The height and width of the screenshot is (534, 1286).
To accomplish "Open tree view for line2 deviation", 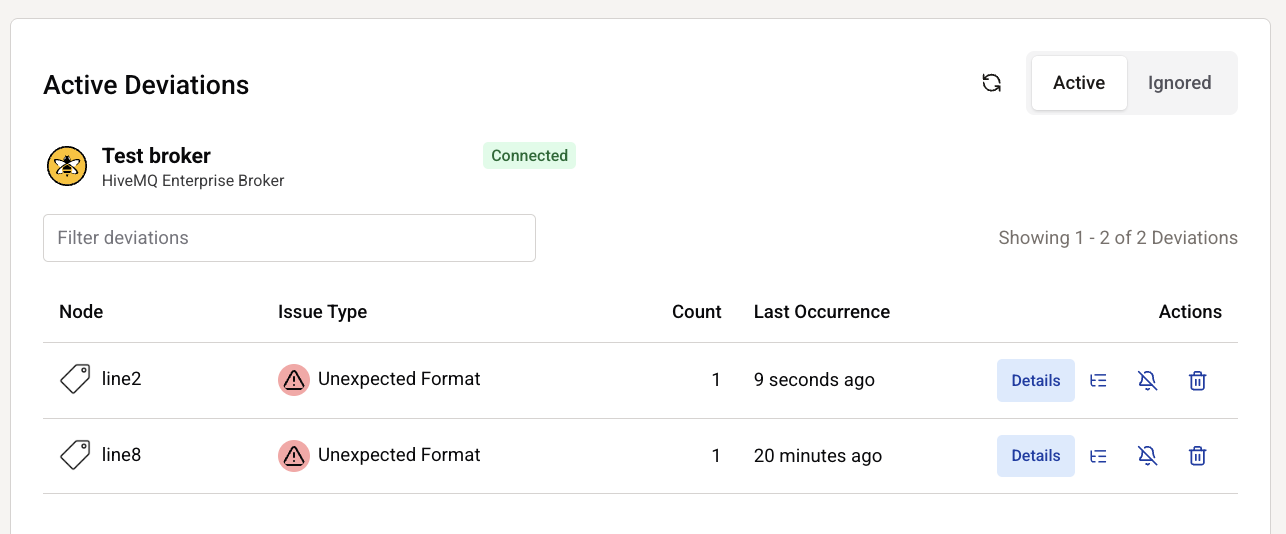I will point(1098,380).
